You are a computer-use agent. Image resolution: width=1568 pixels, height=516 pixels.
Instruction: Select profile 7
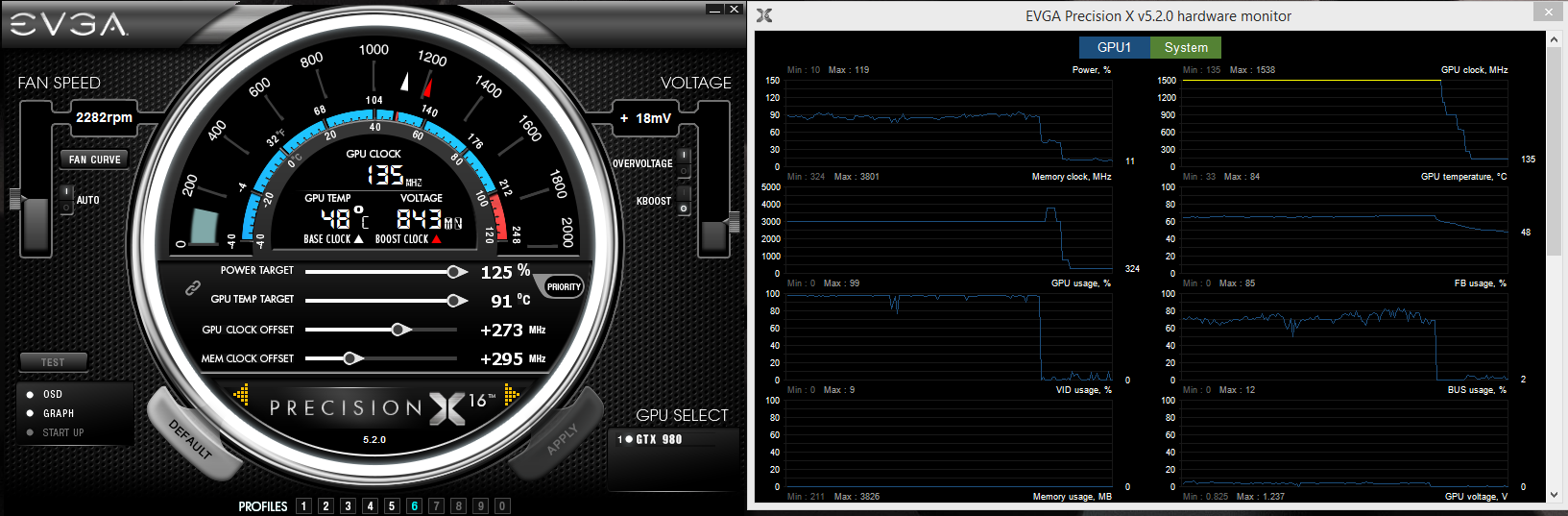436,505
